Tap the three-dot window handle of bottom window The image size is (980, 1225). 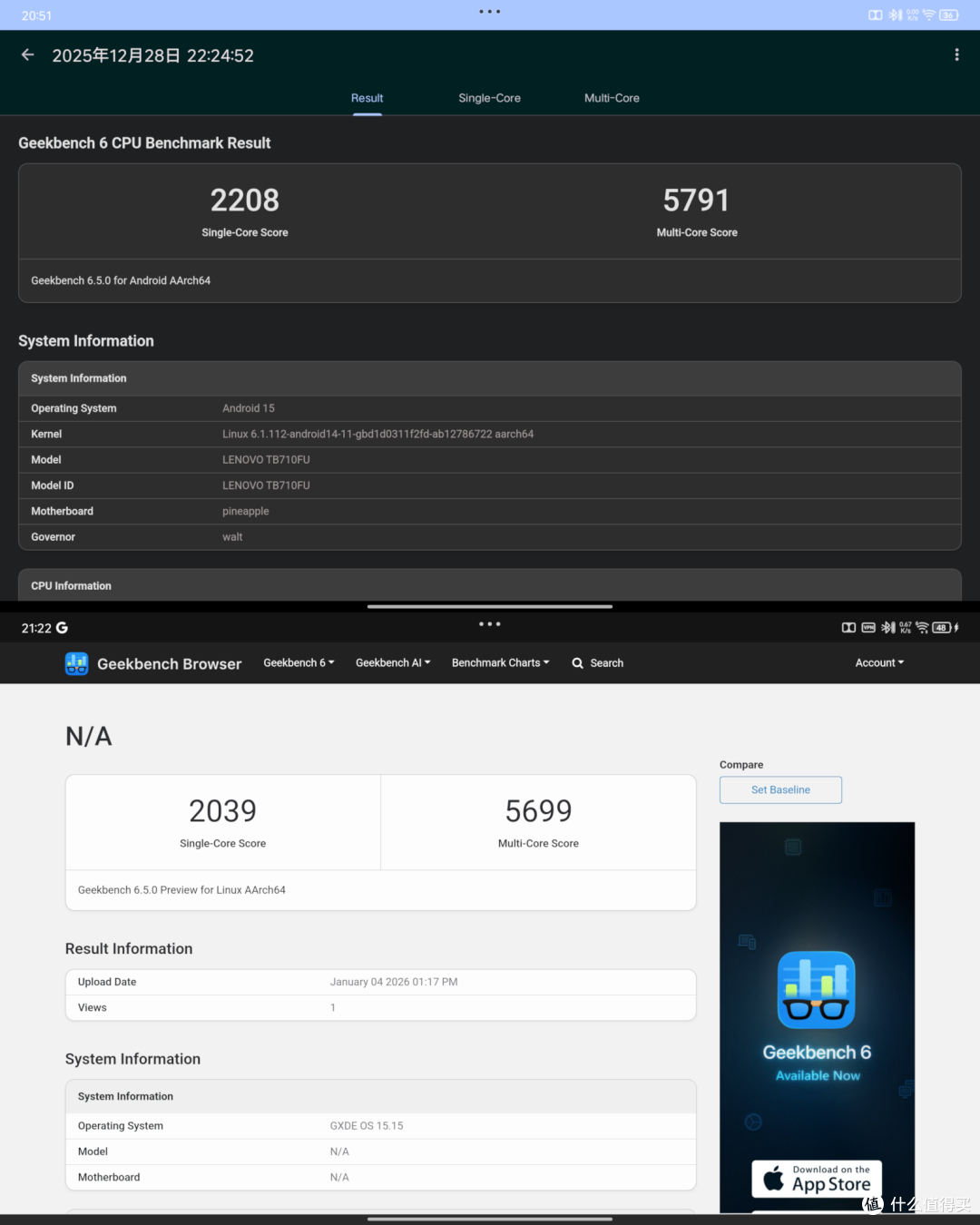[x=490, y=624]
